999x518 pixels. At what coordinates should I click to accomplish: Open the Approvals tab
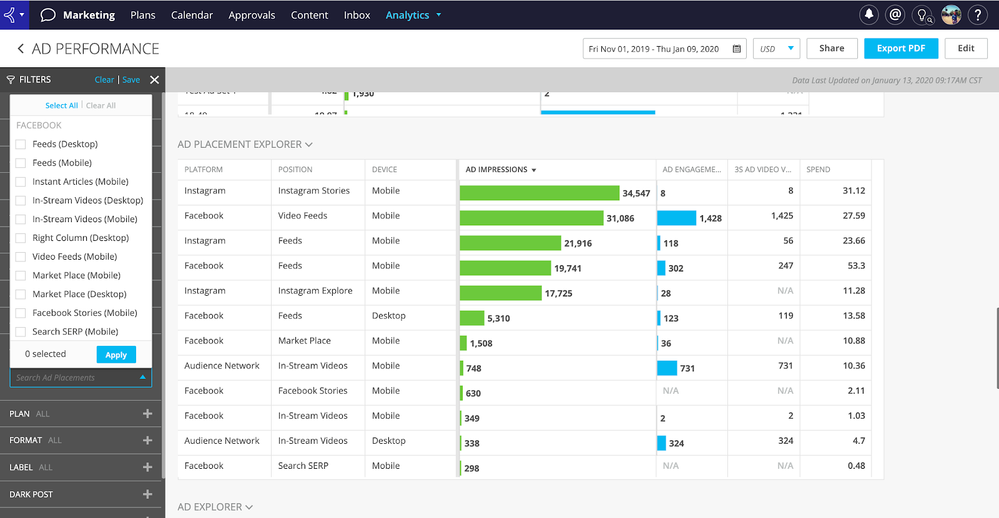[252, 15]
